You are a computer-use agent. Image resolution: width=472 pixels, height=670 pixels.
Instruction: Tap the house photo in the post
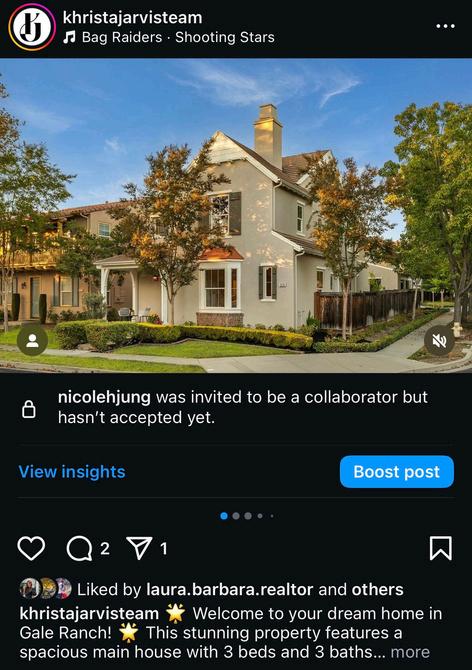click(x=236, y=215)
